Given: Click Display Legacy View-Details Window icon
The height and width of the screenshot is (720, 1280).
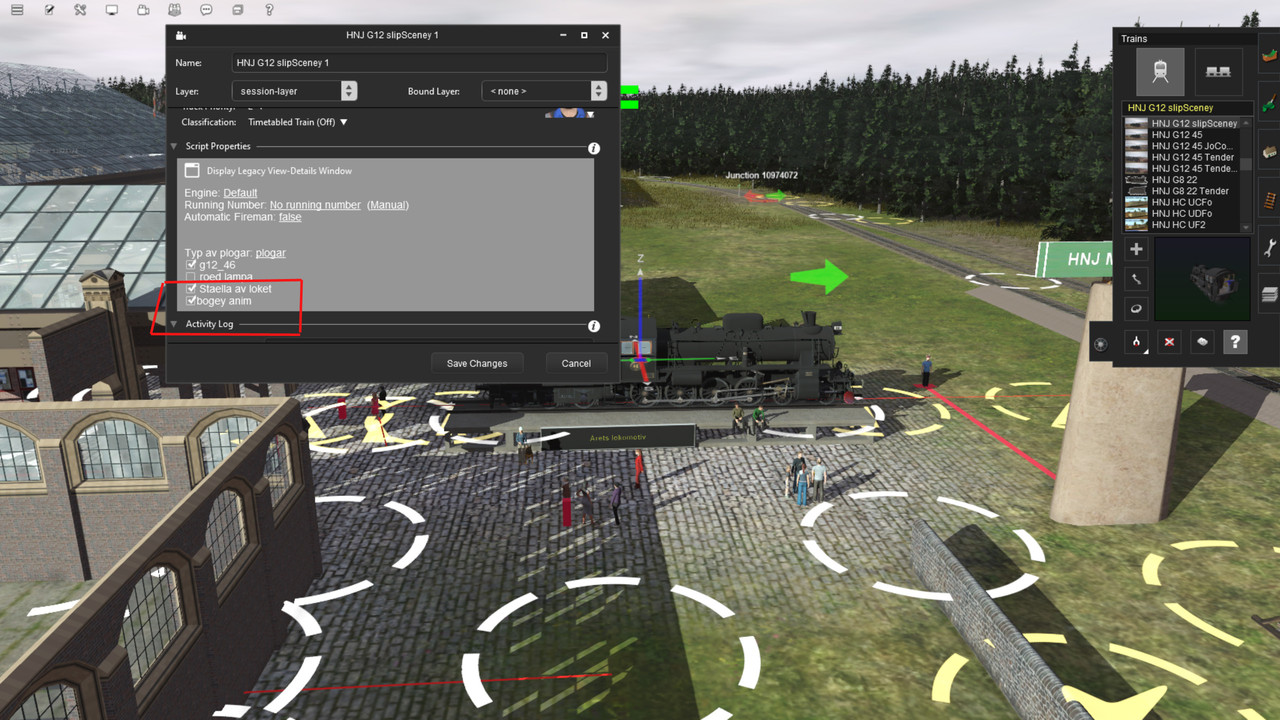Looking at the screenshot, I should click(x=192, y=171).
